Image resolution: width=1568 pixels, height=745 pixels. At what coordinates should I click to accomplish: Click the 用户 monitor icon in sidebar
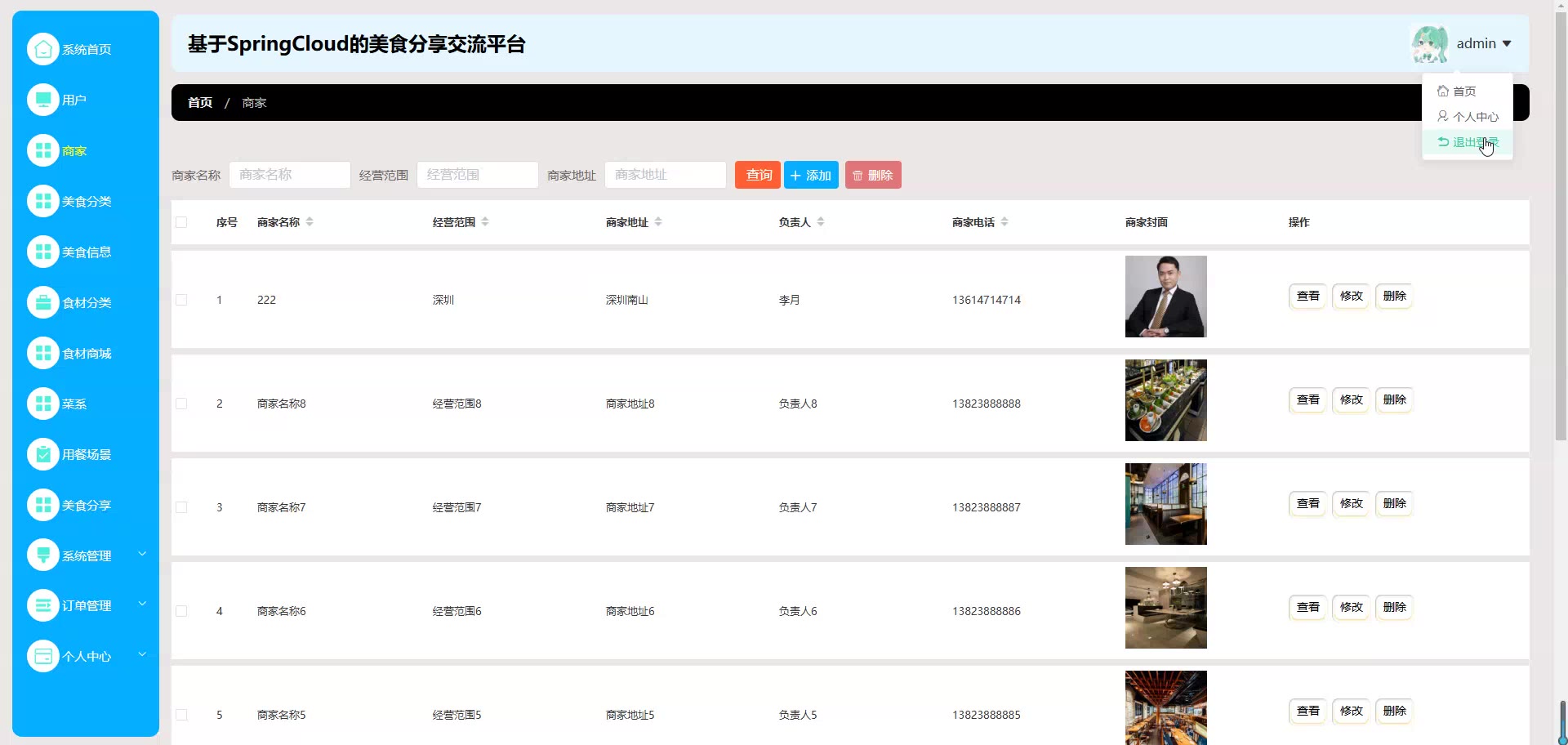pyautogui.click(x=43, y=100)
